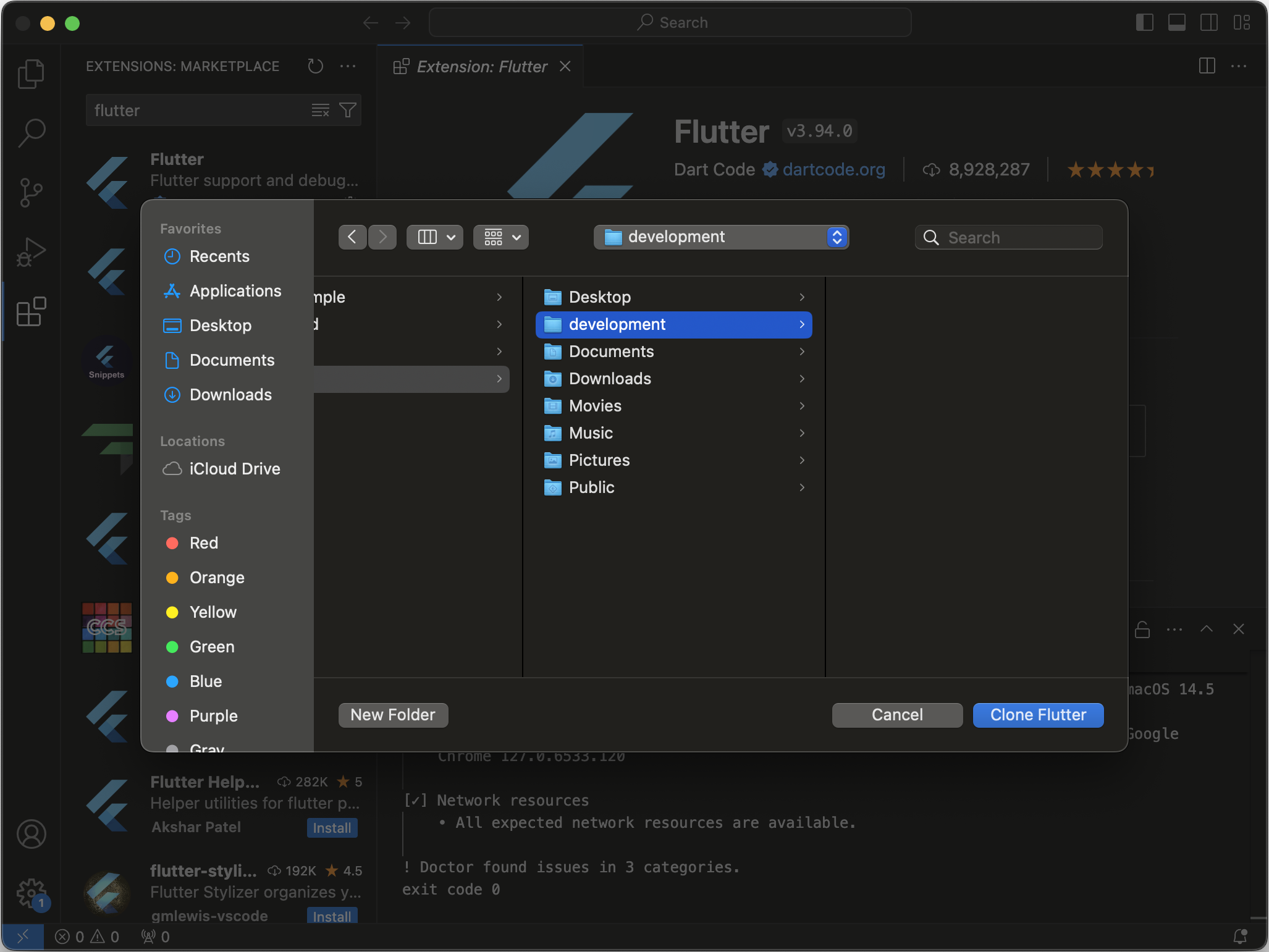
Task: Expand the development folder chevron
Action: 802,324
